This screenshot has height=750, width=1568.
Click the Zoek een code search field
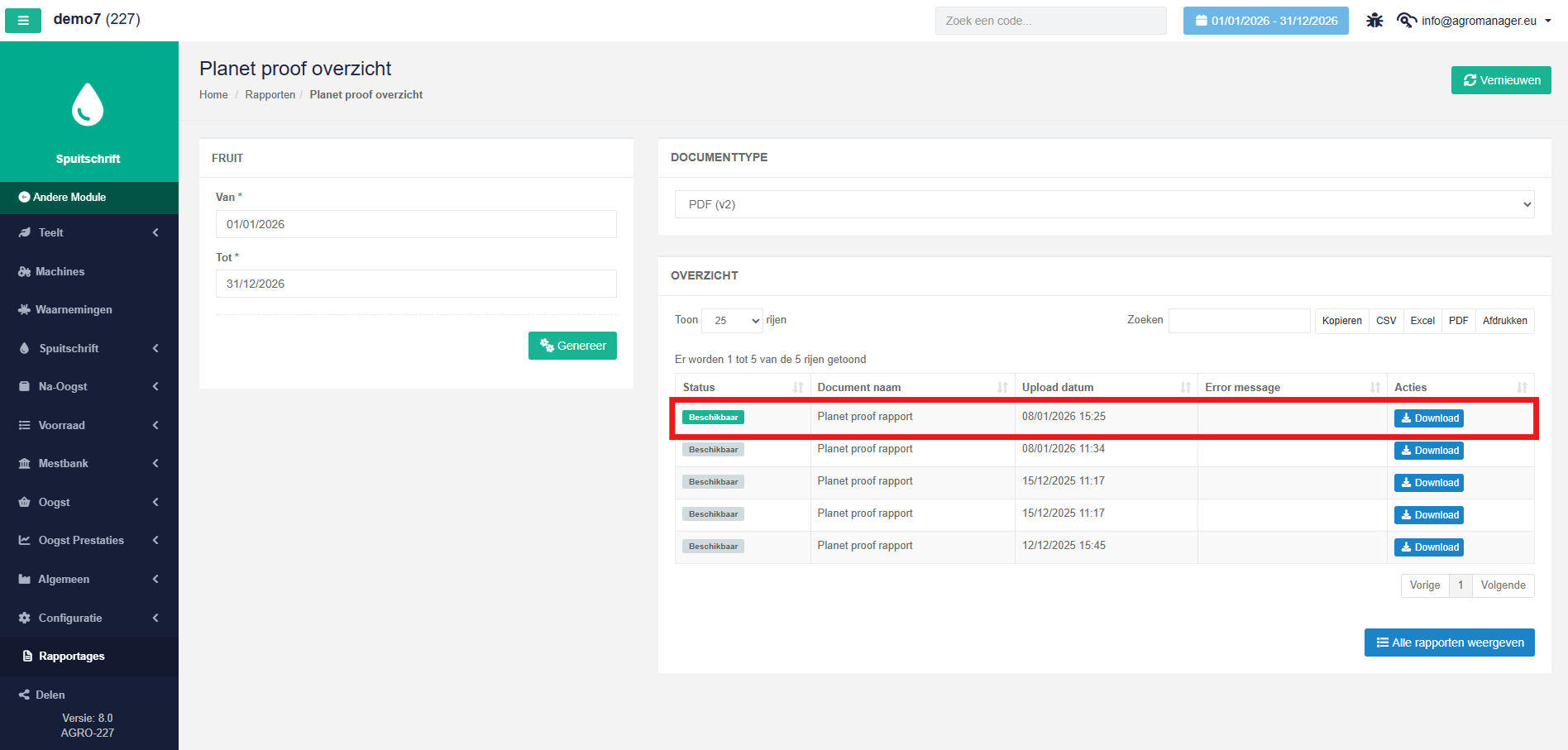[x=1051, y=21]
